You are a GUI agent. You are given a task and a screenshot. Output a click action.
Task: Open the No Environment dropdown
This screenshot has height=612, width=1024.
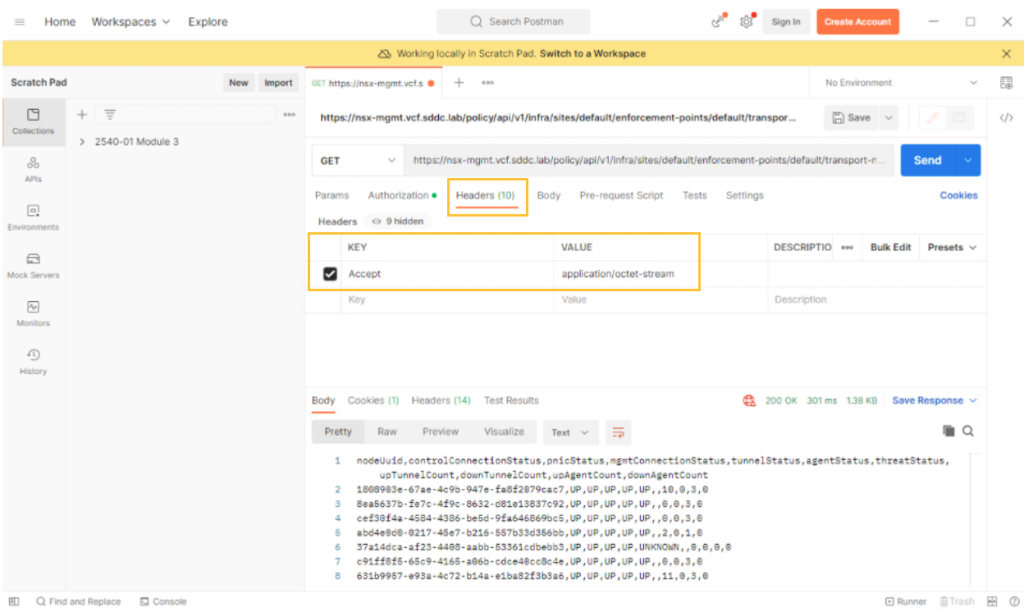point(901,83)
